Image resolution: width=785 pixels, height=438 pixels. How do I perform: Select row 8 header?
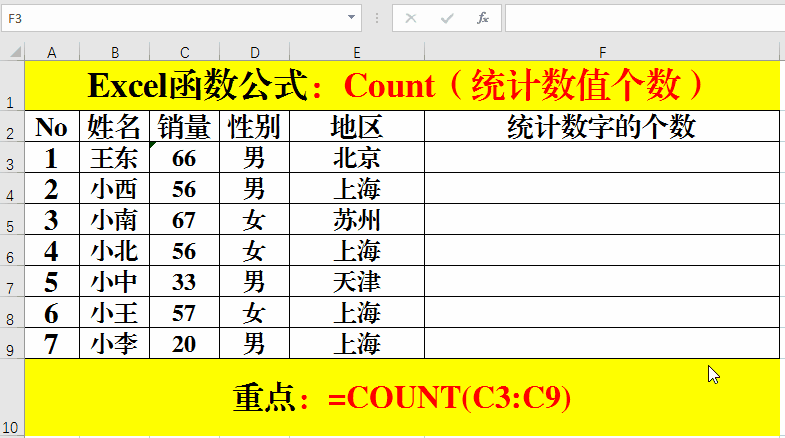coord(12,312)
